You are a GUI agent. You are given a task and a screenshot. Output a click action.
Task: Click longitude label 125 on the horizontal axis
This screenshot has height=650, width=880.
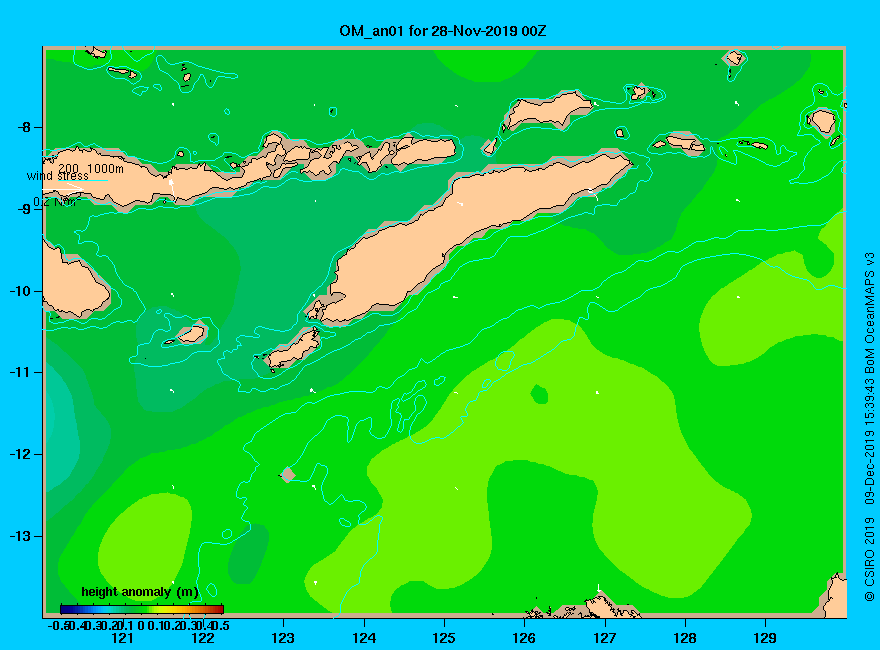point(444,638)
